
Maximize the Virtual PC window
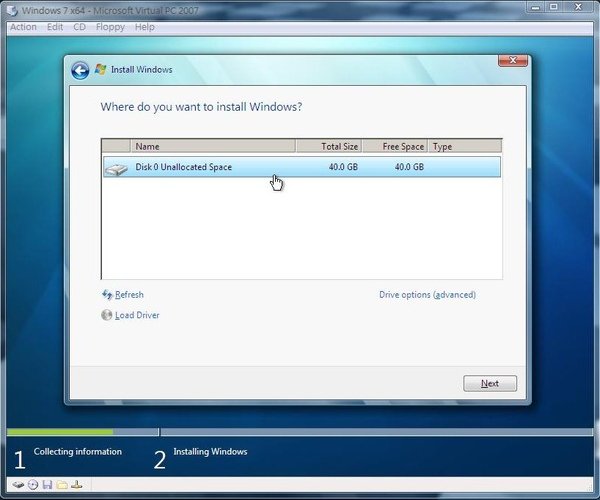[554, 7]
